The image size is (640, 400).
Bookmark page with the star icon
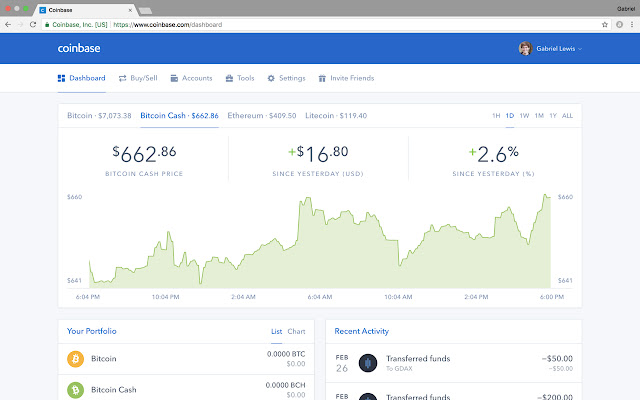[x=605, y=24]
